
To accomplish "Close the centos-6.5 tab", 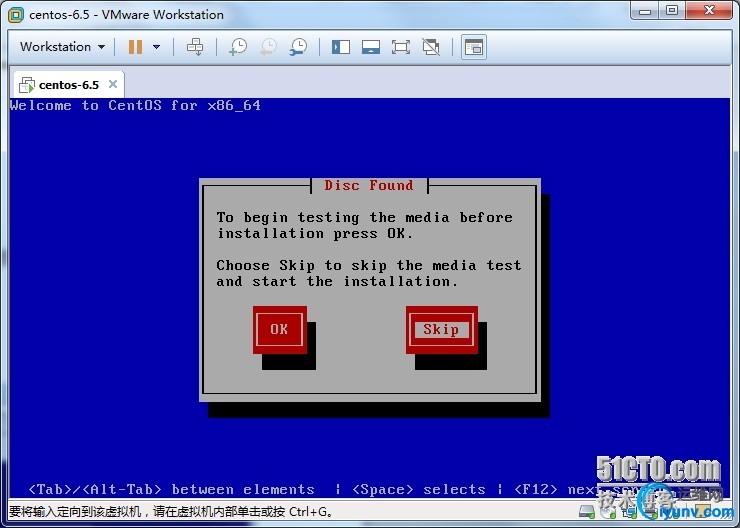I will (x=113, y=84).
